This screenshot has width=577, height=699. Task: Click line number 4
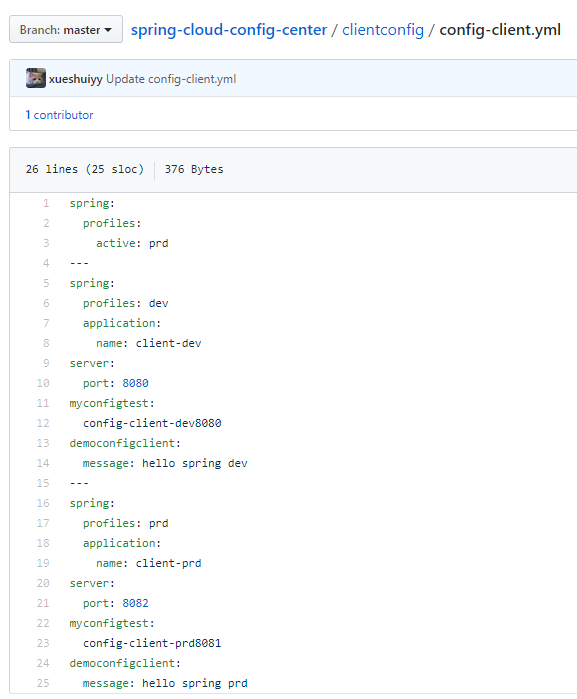tap(46, 263)
